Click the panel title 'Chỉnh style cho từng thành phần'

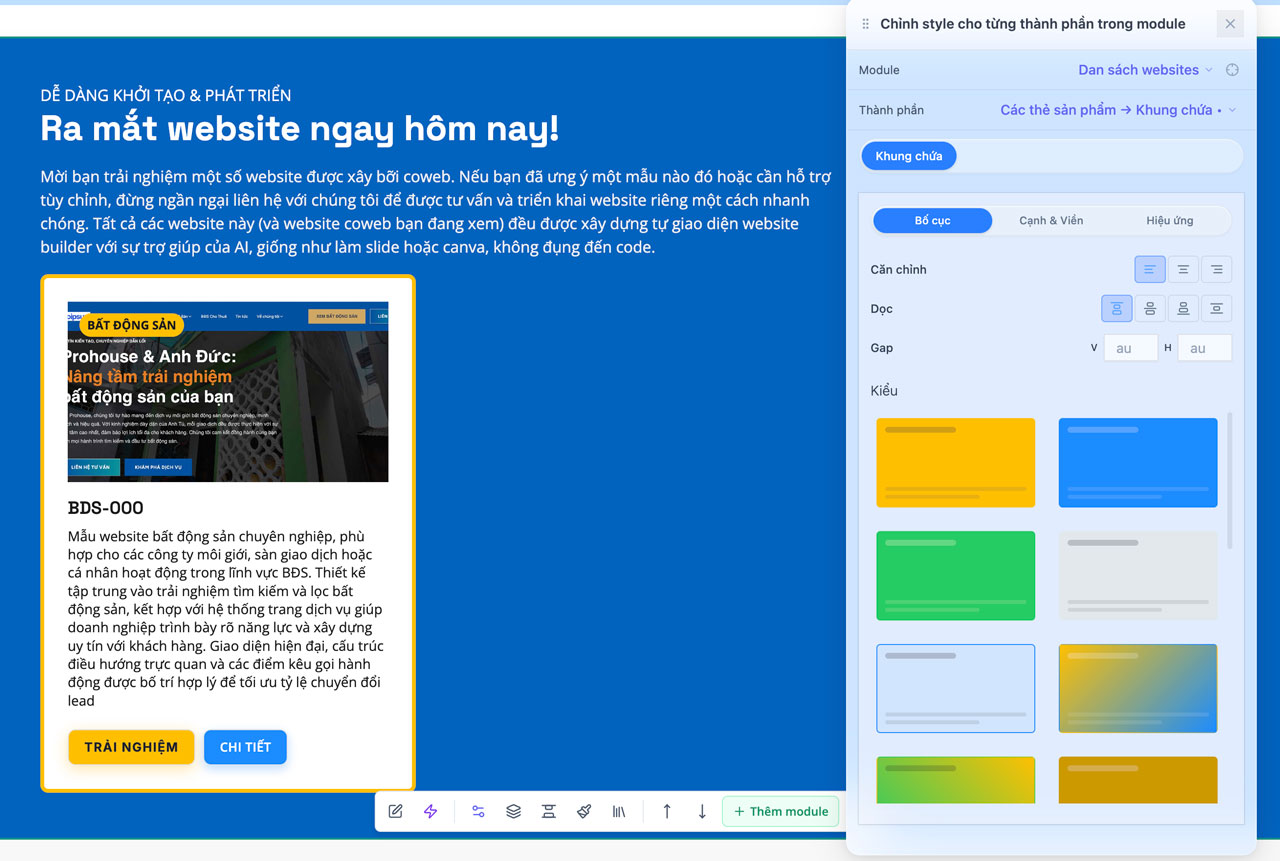(x=1033, y=24)
